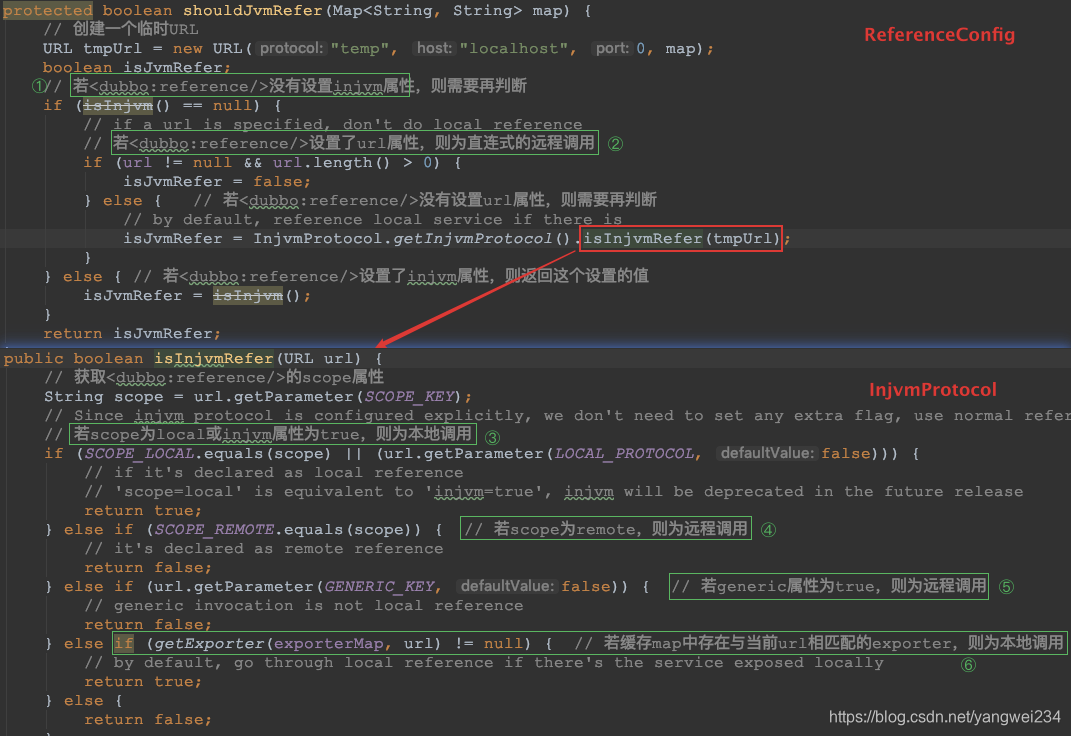1071x736 pixels.
Task: Click the highlighted if keyword before getExporter
Action: (124, 644)
